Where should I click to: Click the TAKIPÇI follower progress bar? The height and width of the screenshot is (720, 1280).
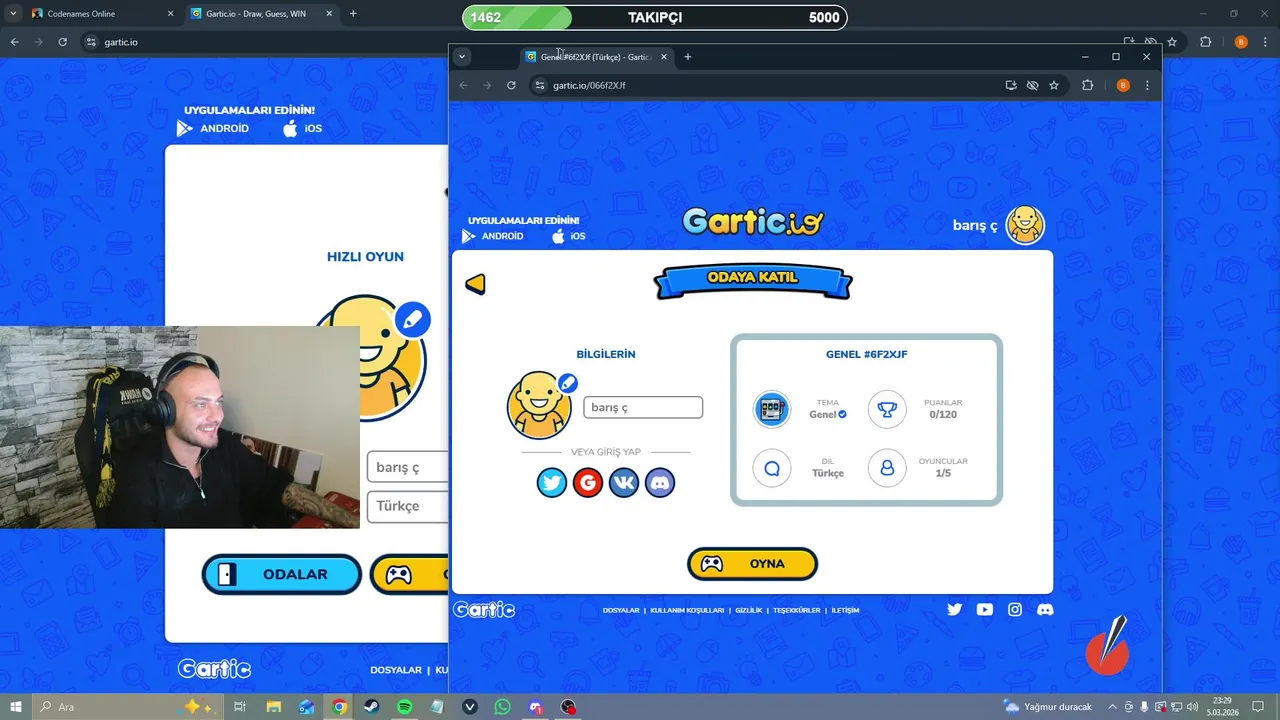point(655,18)
